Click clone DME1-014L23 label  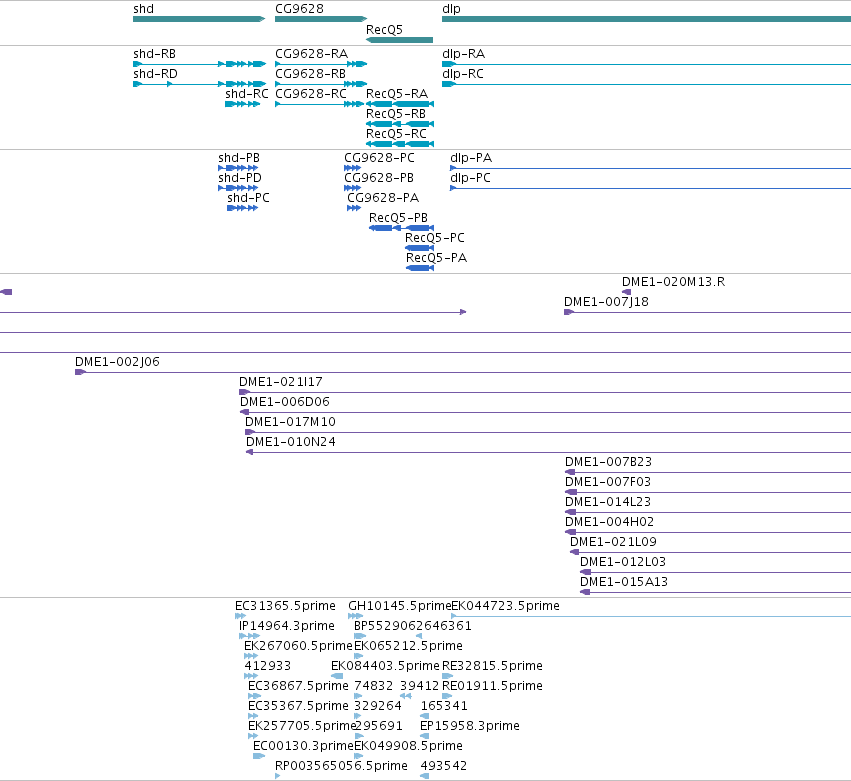point(608,503)
